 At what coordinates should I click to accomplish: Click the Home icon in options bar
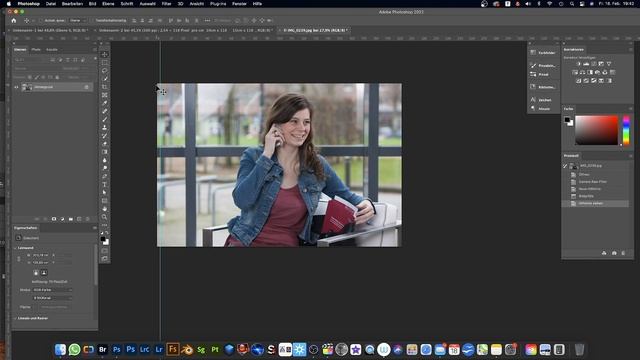pos(14,20)
